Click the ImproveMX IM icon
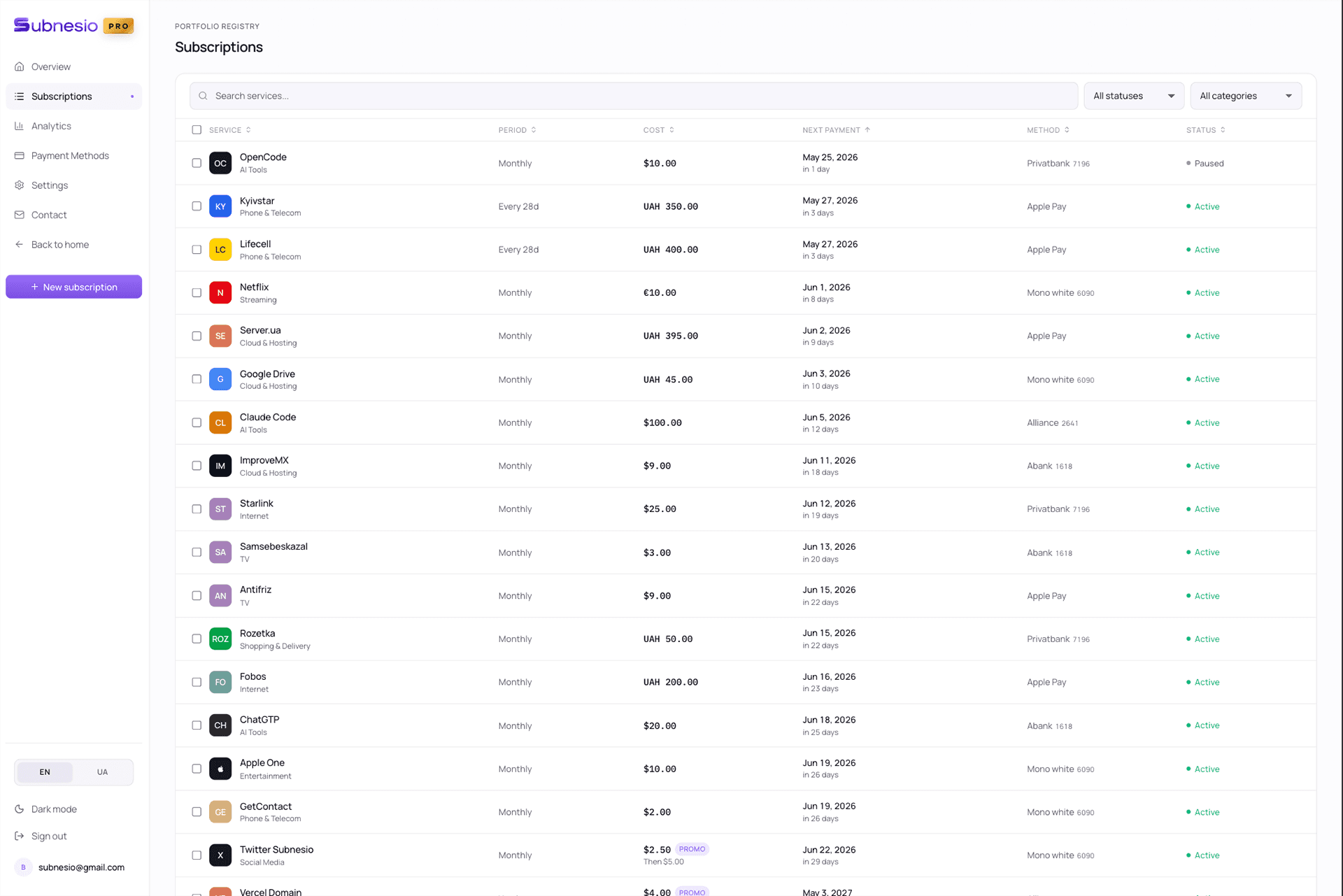This screenshot has width=1343, height=896. click(220, 466)
